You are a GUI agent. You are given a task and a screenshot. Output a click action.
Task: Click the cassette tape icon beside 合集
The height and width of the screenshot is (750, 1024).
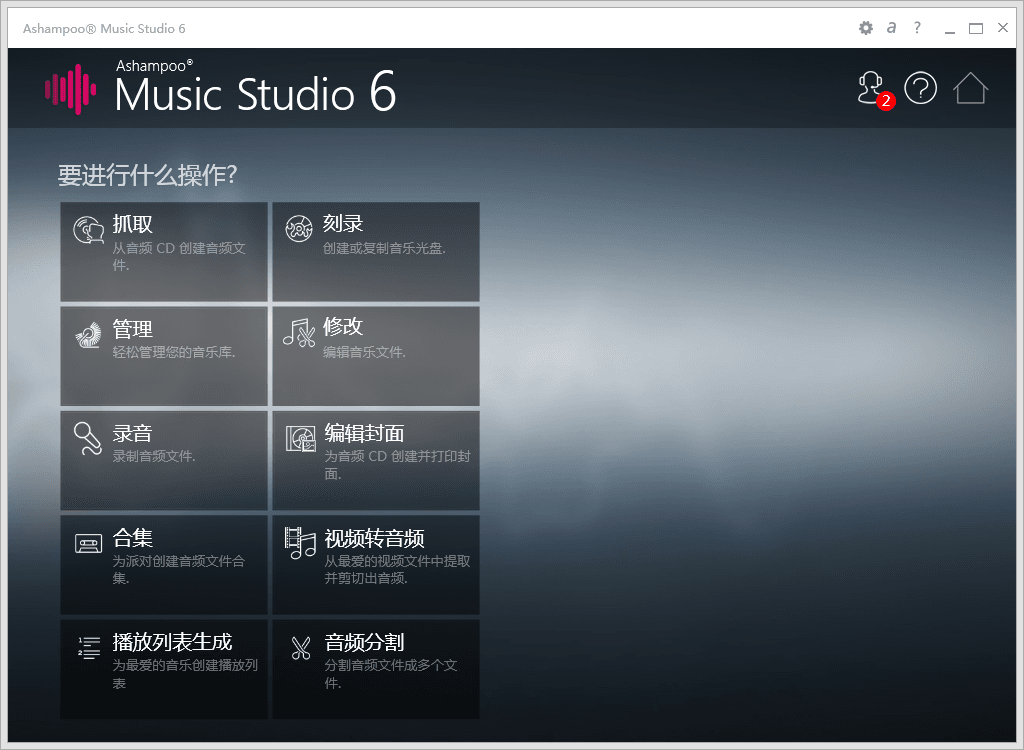pos(88,544)
